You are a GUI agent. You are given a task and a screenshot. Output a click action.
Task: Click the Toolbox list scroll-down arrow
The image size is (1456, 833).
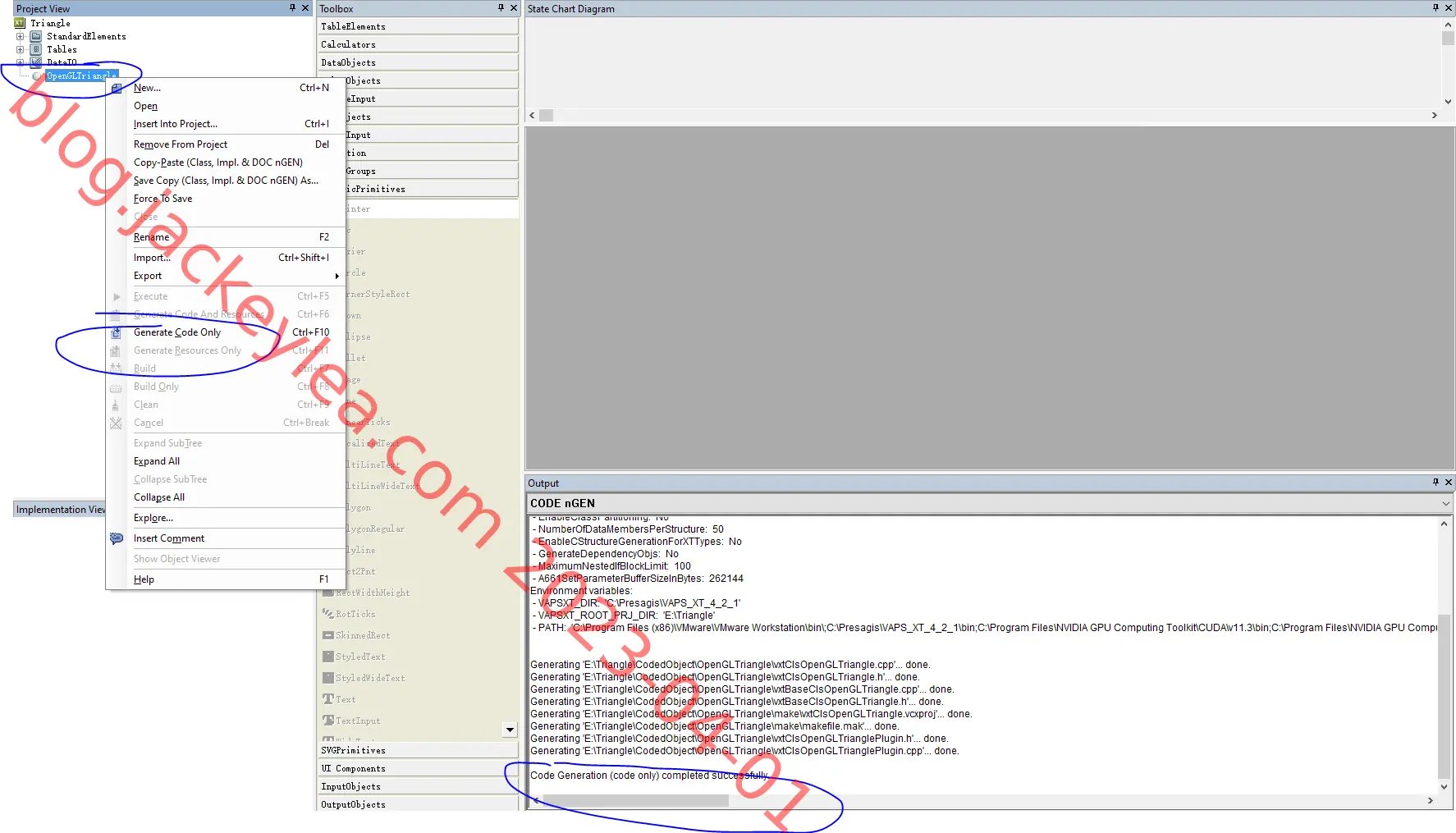(510, 730)
